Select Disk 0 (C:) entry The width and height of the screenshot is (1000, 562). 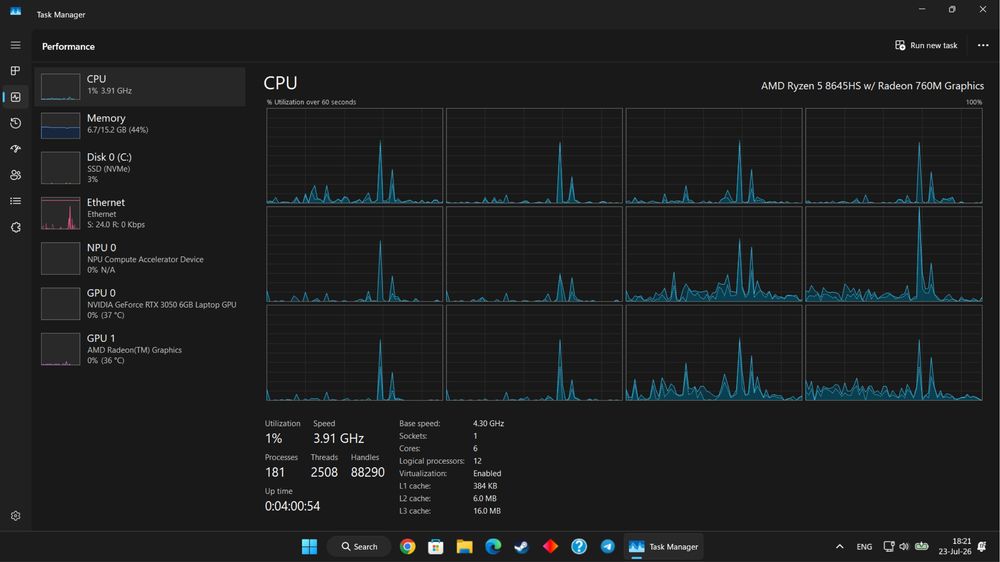tap(140, 168)
